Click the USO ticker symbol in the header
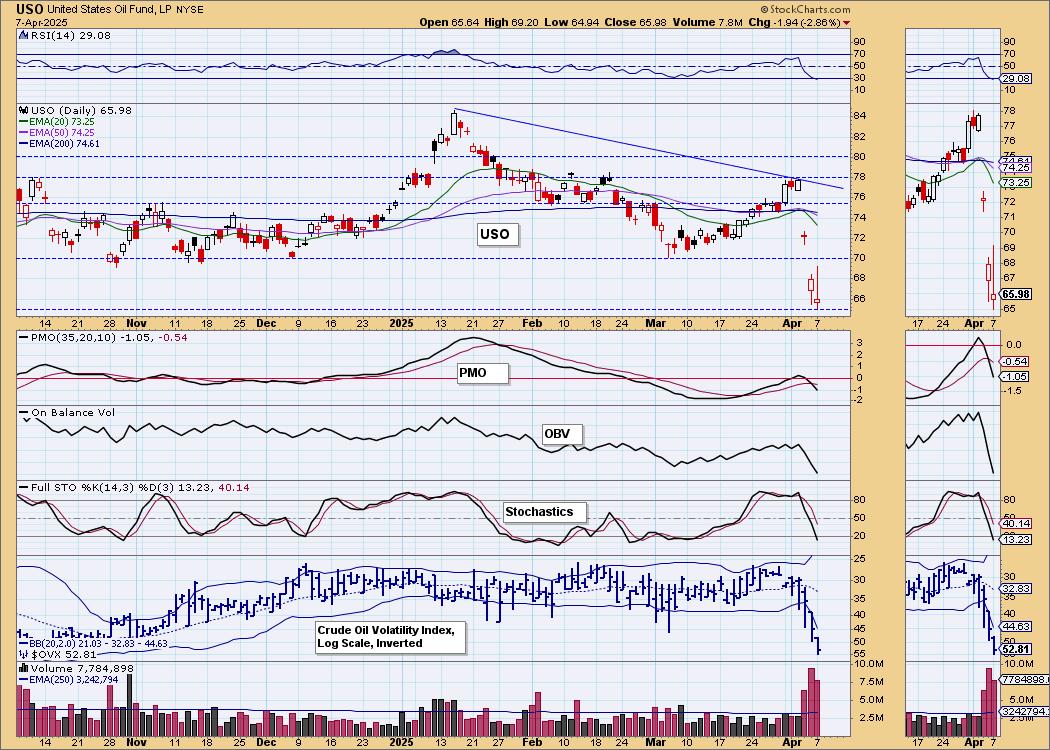 click(x=30, y=9)
